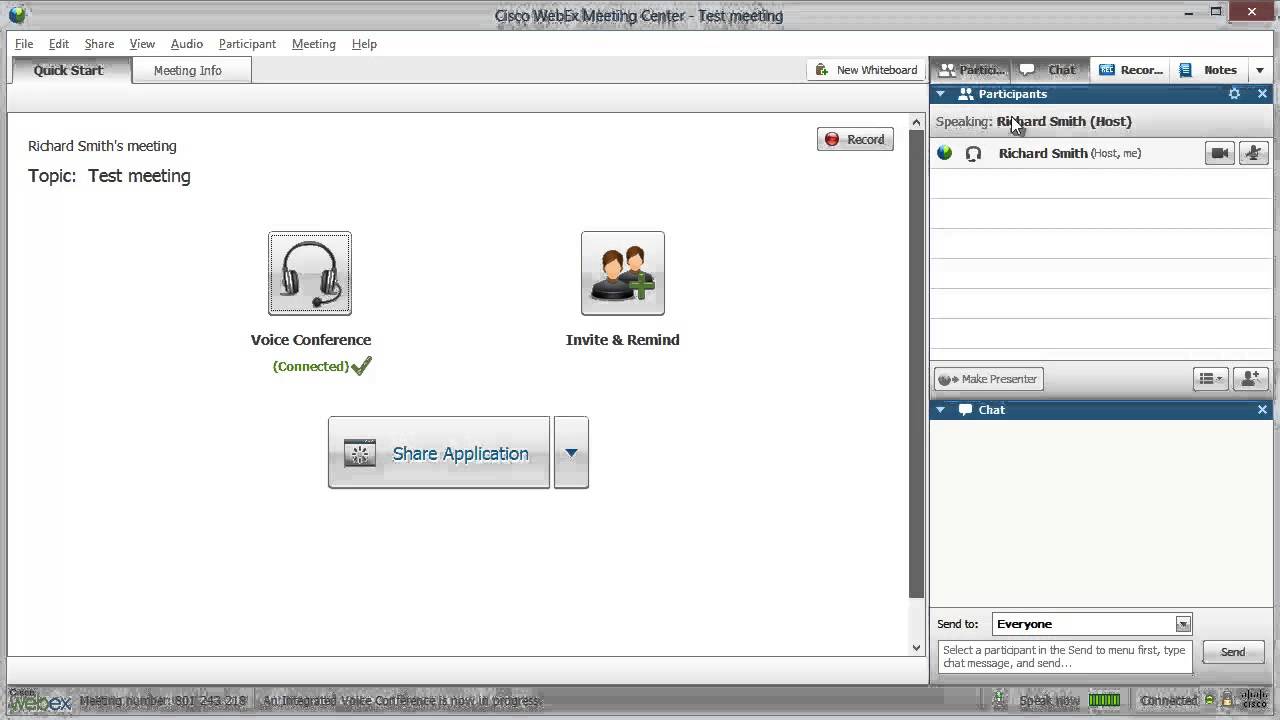Click the green Connected checkmark under Voice Conference
Screen dimensions: 1280x720
(x=362, y=365)
